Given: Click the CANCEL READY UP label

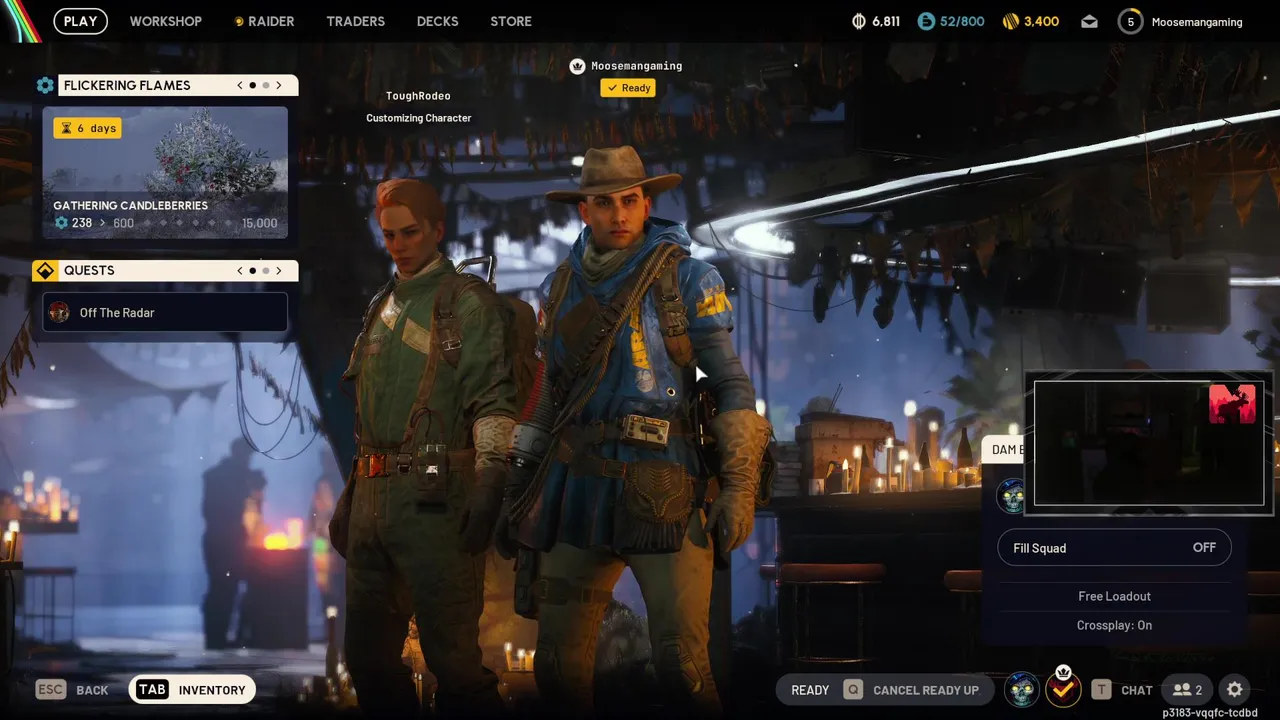Looking at the screenshot, I should click(926, 690).
